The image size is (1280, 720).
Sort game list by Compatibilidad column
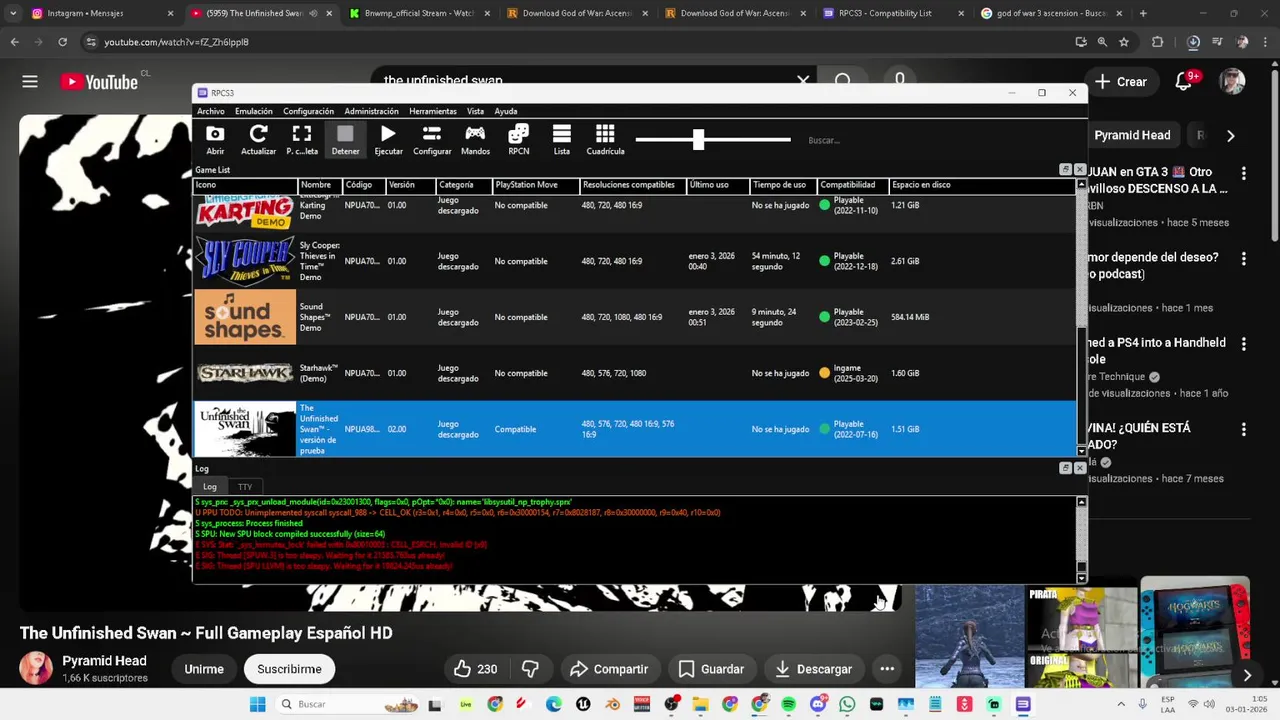point(852,185)
